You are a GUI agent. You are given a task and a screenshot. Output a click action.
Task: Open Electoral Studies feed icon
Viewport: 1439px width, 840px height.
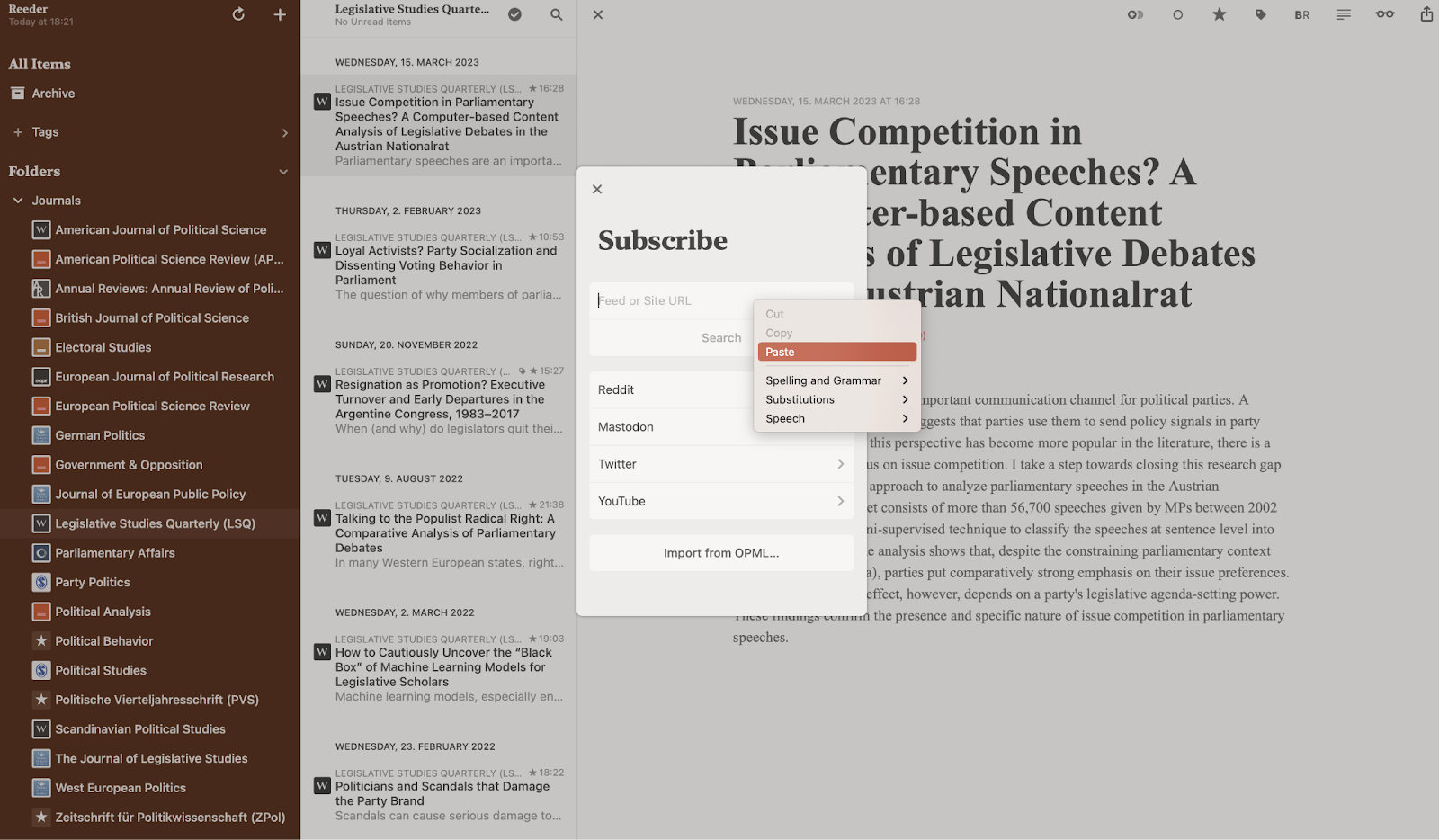41,347
